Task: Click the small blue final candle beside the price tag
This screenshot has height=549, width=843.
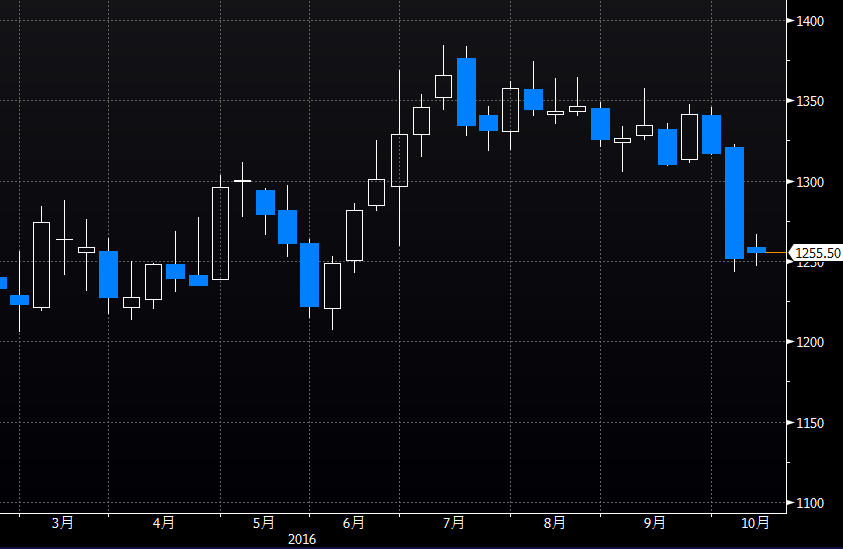Action: tap(756, 250)
